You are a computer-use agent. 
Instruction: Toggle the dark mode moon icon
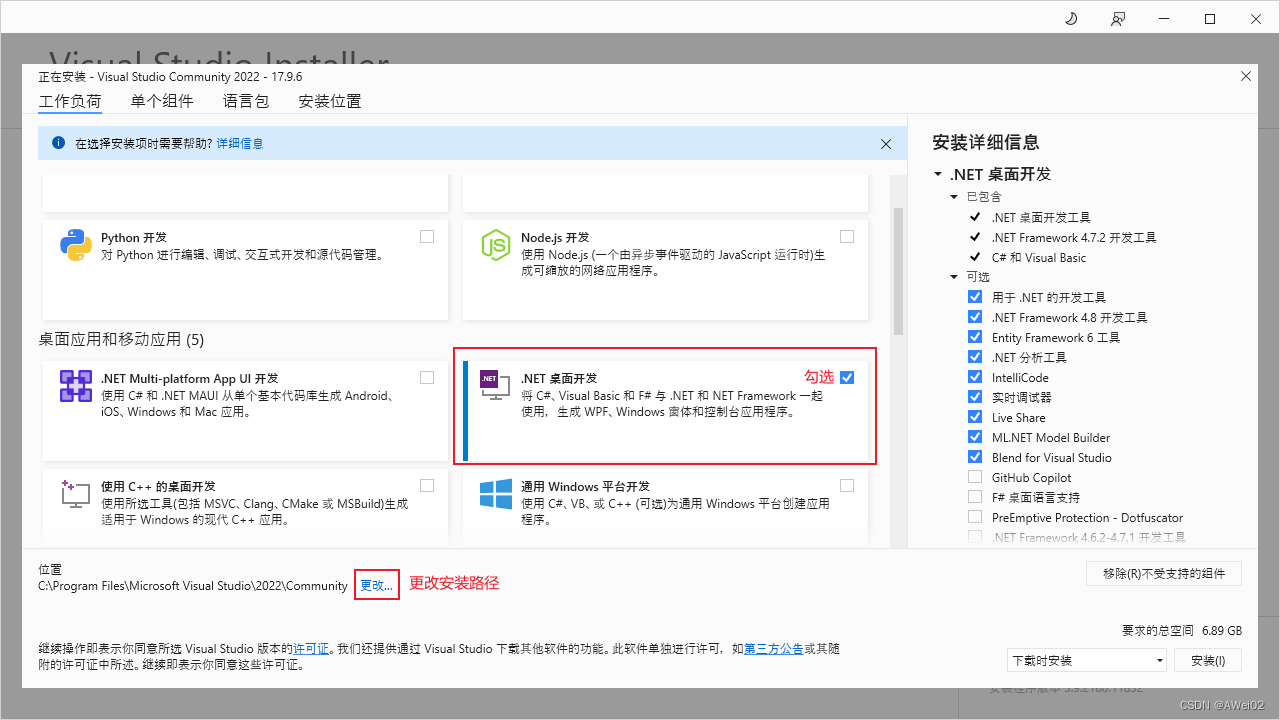tap(1071, 19)
